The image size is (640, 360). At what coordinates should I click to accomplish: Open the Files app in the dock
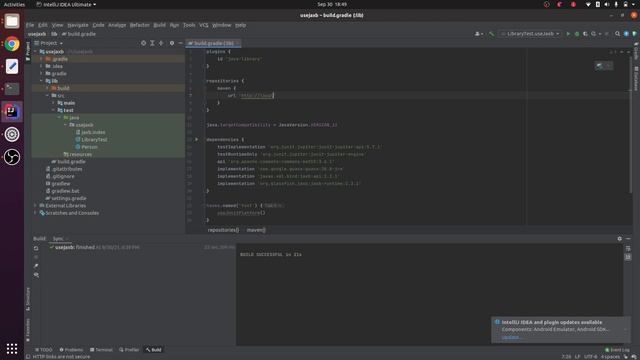tap(12, 21)
